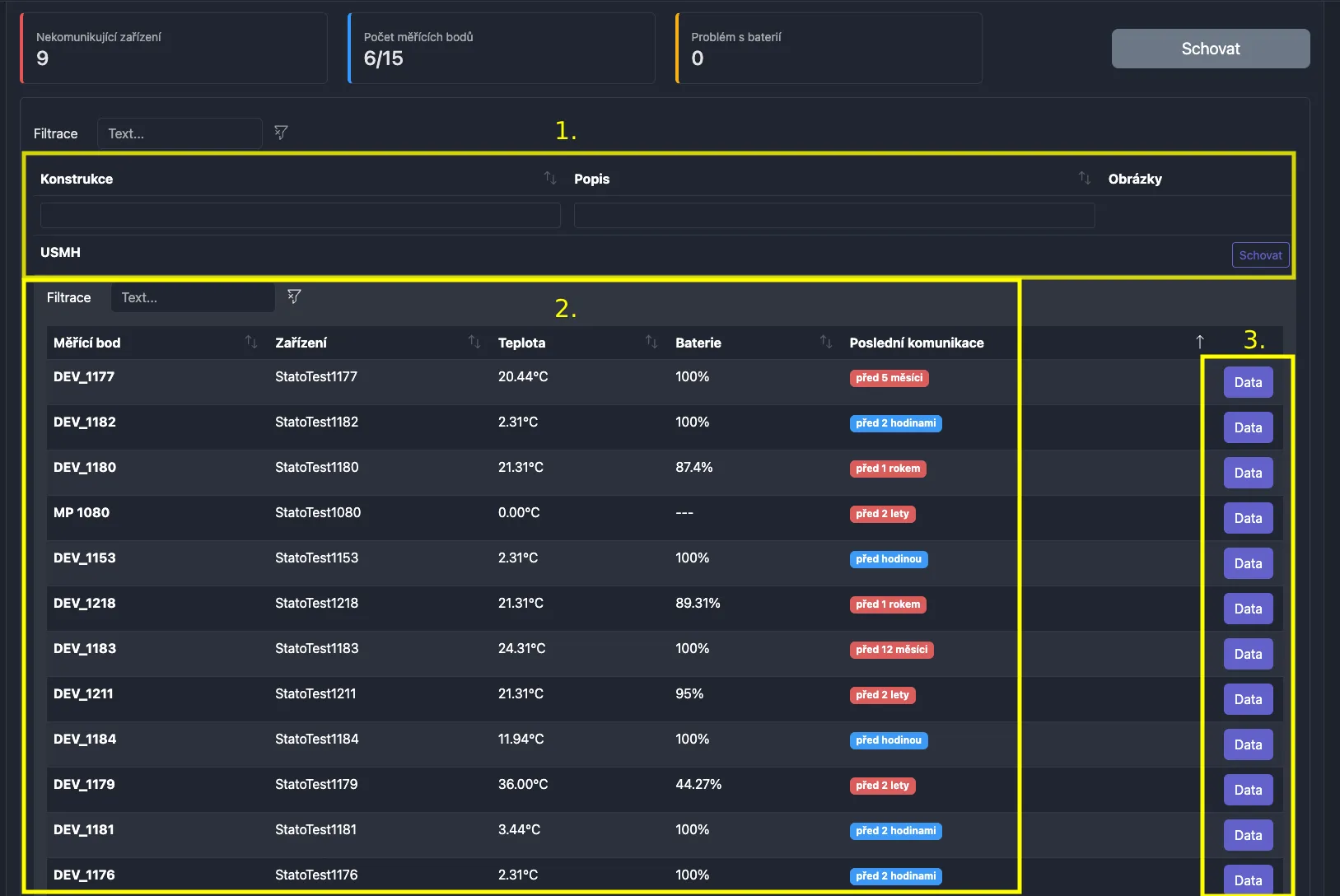Focus the top Filtrace text field
Viewport: 1340px width, 896px height.
(x=180, y=133)
